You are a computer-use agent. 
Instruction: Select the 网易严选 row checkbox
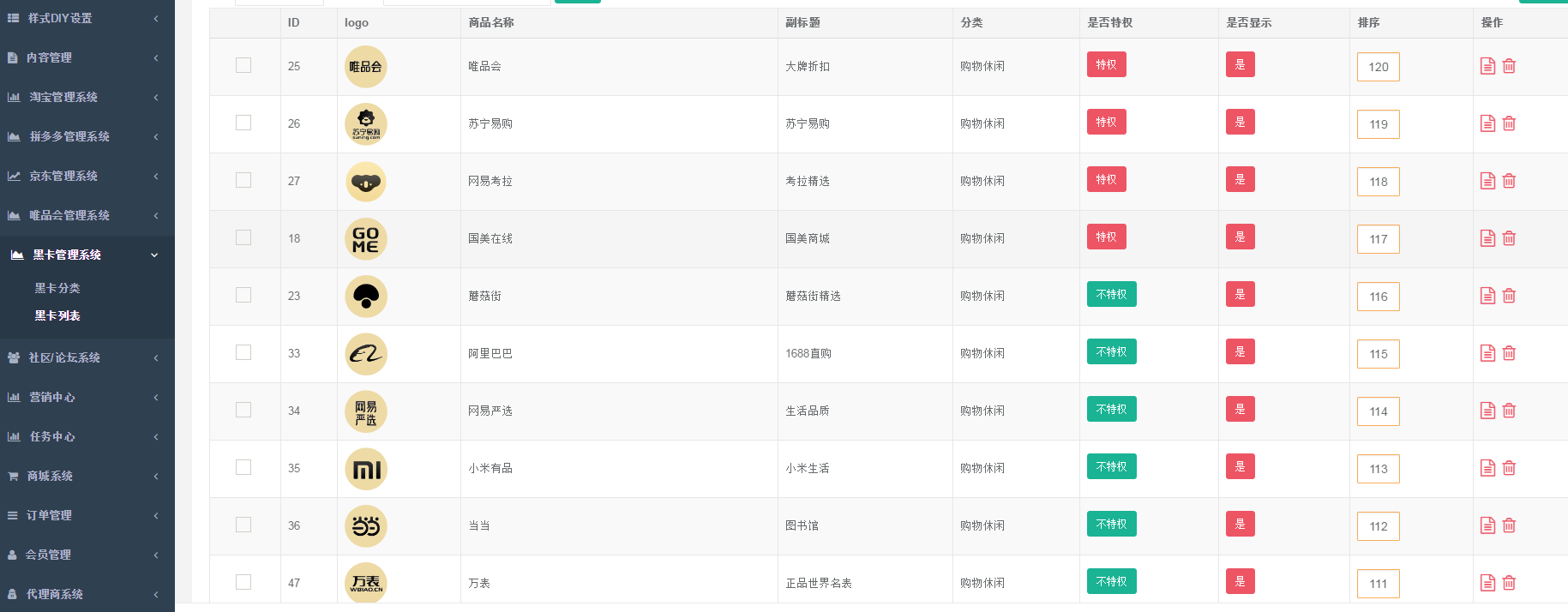click(x=243, y=410)
